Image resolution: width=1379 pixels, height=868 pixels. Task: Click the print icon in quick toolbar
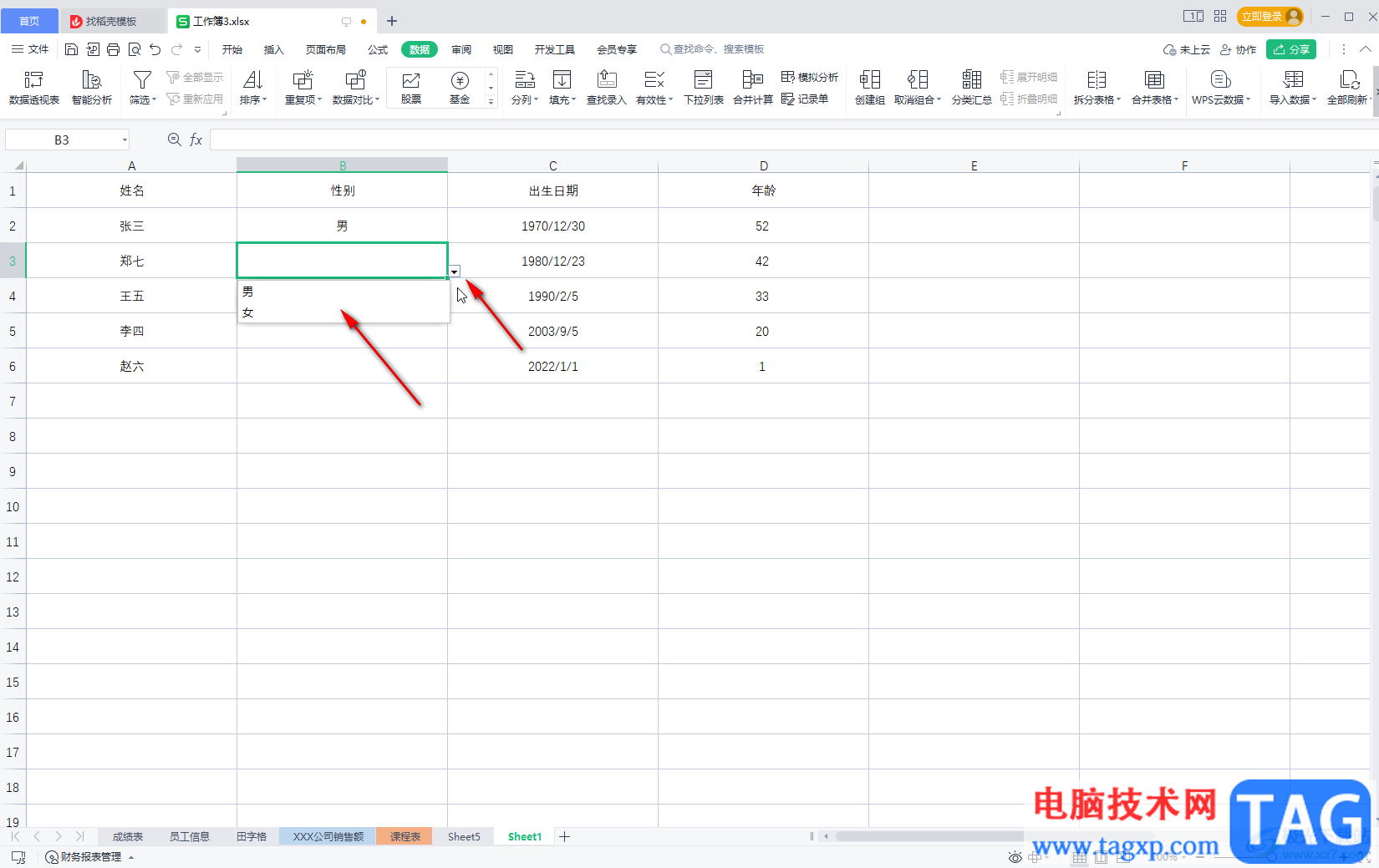click(113, 49)
